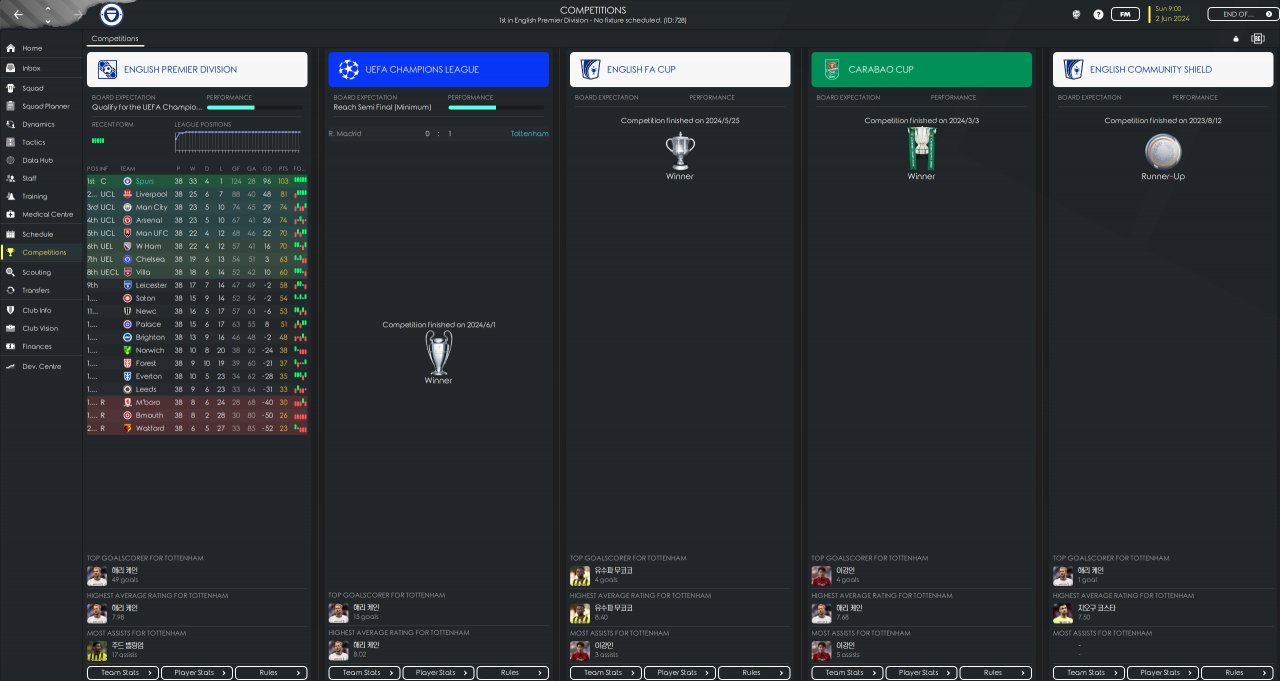Viewport: 1280px width, 681px height.
Task: Open the help question mark icon
Action: click(x=1099, y=15)
